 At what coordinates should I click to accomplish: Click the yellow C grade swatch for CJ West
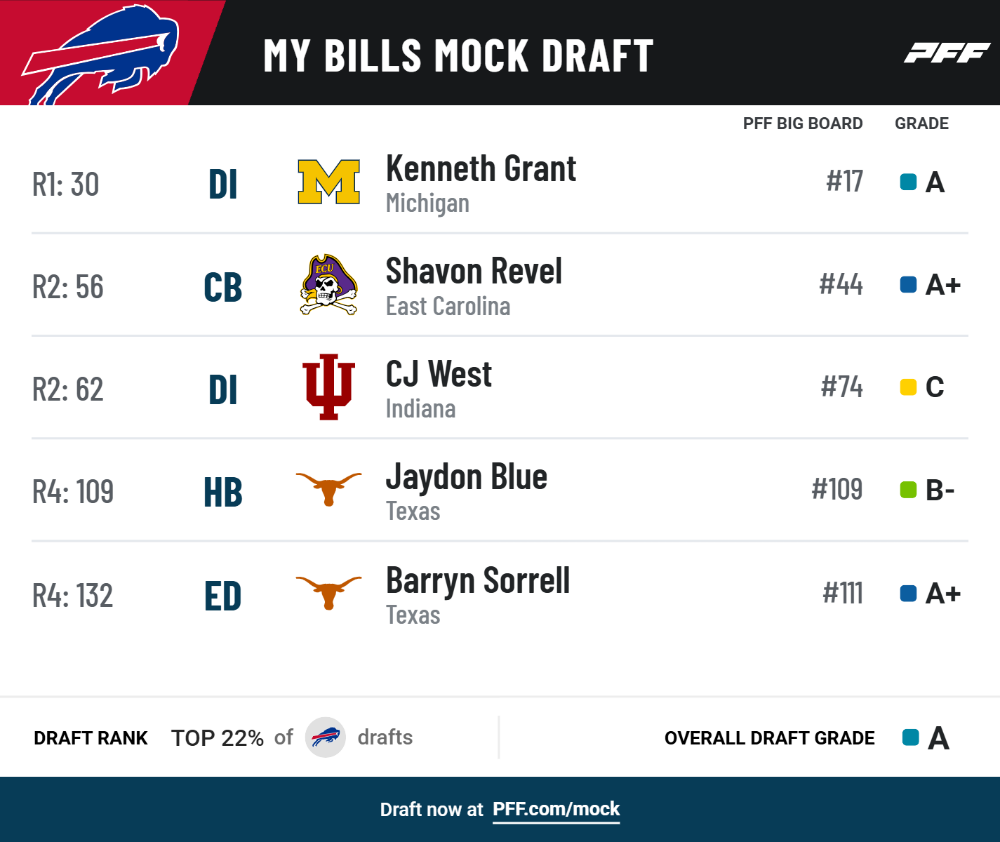pyautogui.click(x=908, y=387)
